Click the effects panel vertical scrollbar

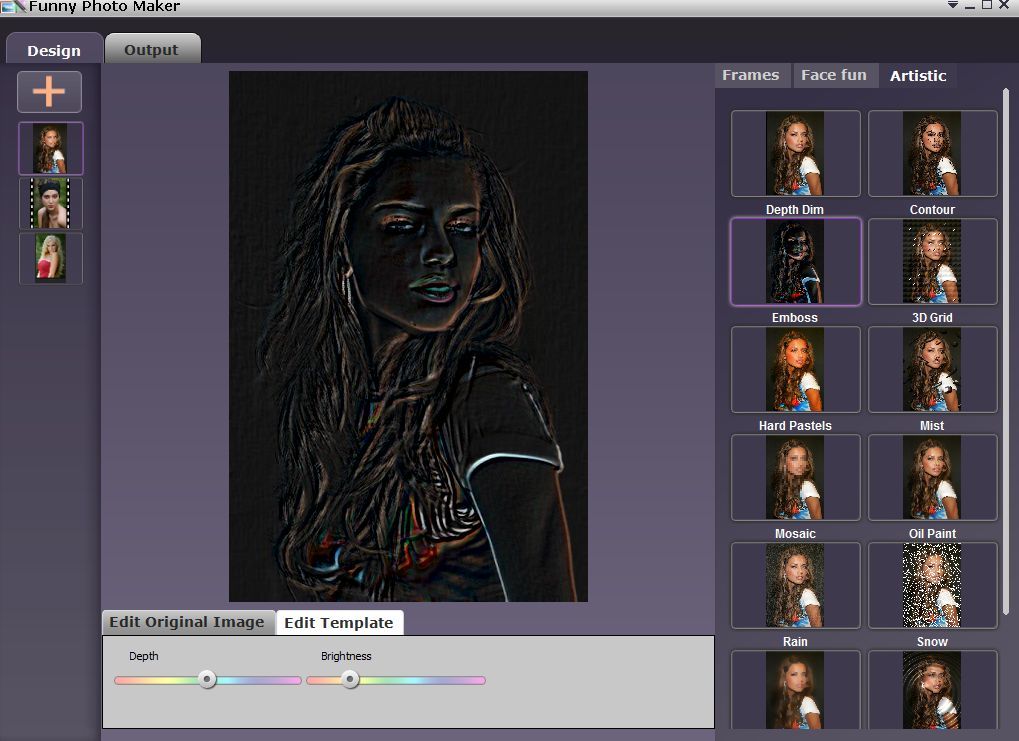(x=1006, y=353)
